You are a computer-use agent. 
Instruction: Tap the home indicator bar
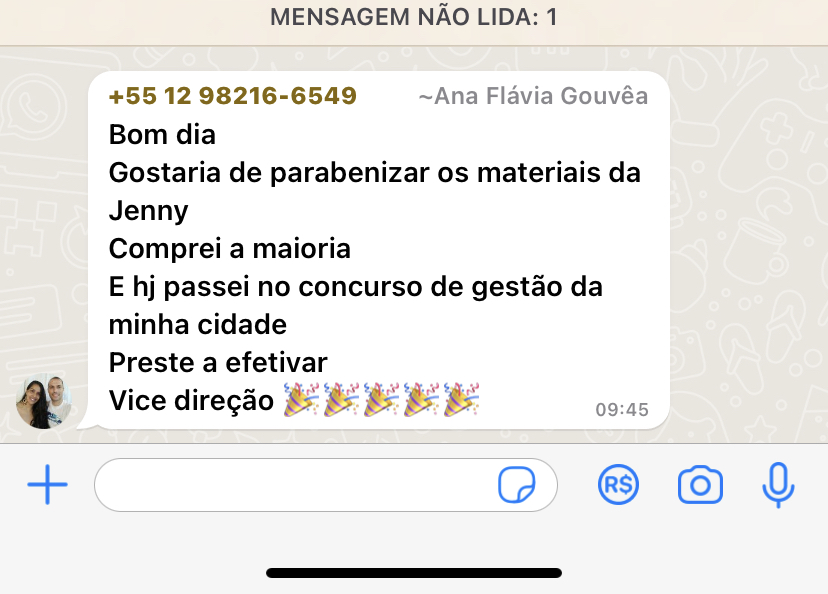[414, 573]
